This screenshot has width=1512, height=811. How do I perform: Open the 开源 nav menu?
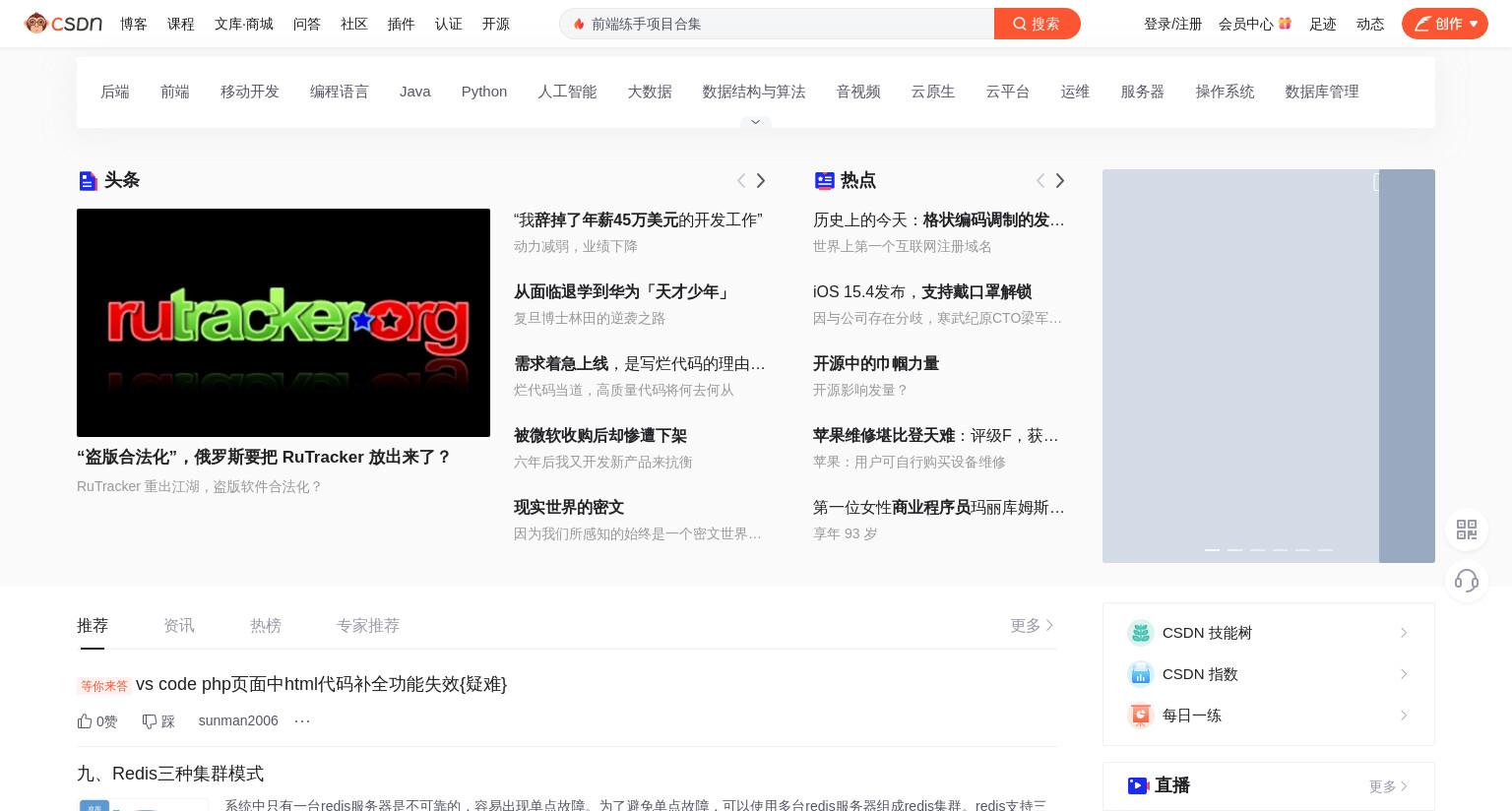coord(496,24)
